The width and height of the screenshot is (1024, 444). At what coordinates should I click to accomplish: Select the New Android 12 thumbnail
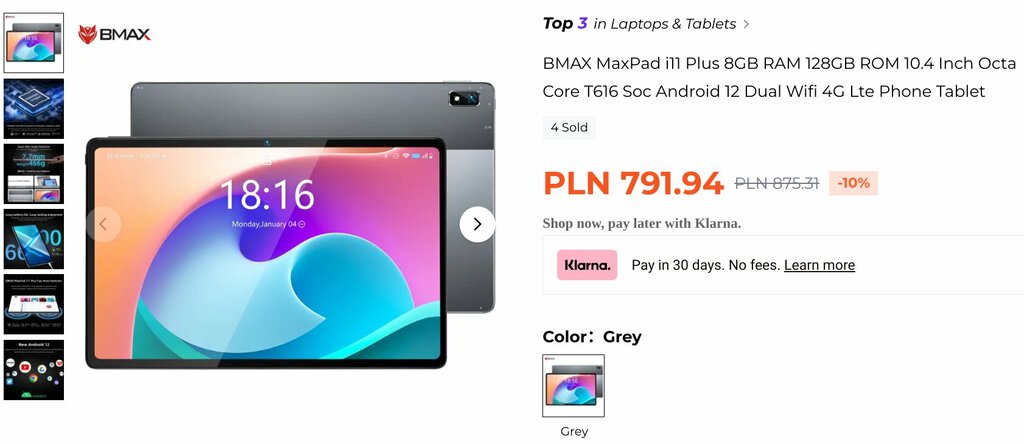(x=34, y=370)
